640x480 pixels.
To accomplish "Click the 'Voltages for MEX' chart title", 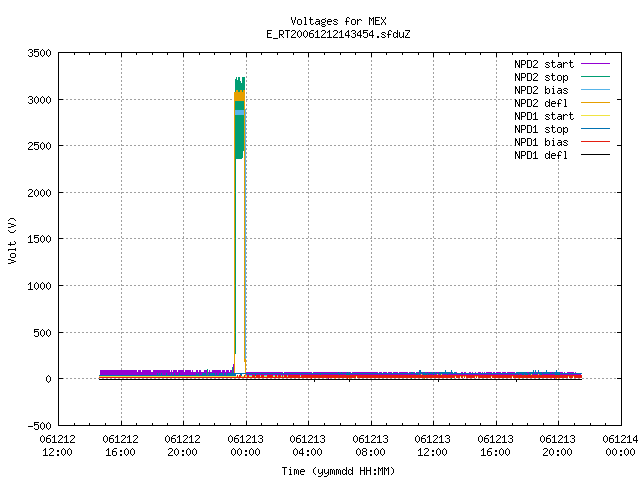I will 338,21.
